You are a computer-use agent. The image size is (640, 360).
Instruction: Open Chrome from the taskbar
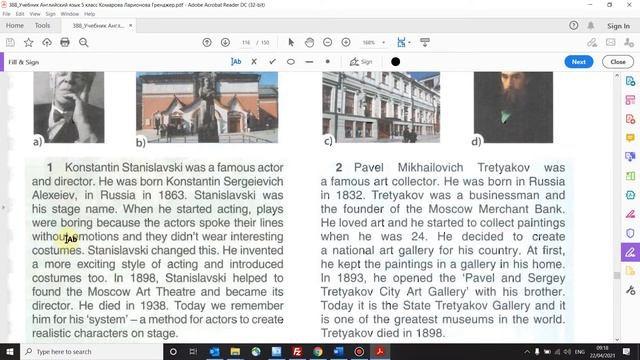318,351
